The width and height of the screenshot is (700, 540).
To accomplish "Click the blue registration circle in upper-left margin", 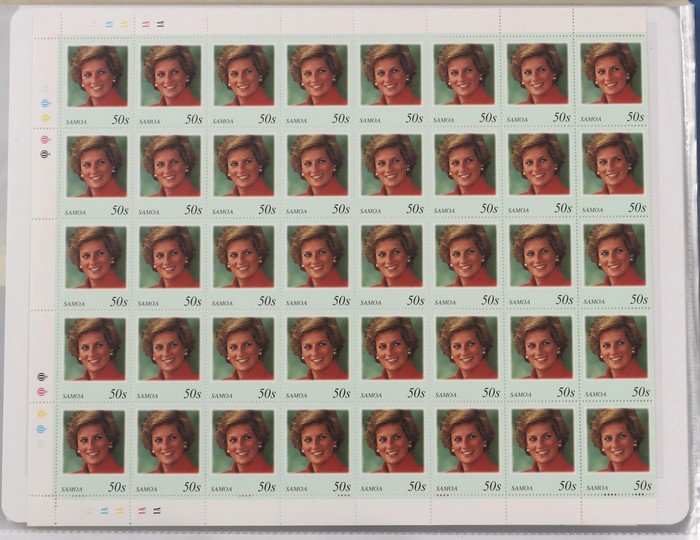I will coord(44,103).
